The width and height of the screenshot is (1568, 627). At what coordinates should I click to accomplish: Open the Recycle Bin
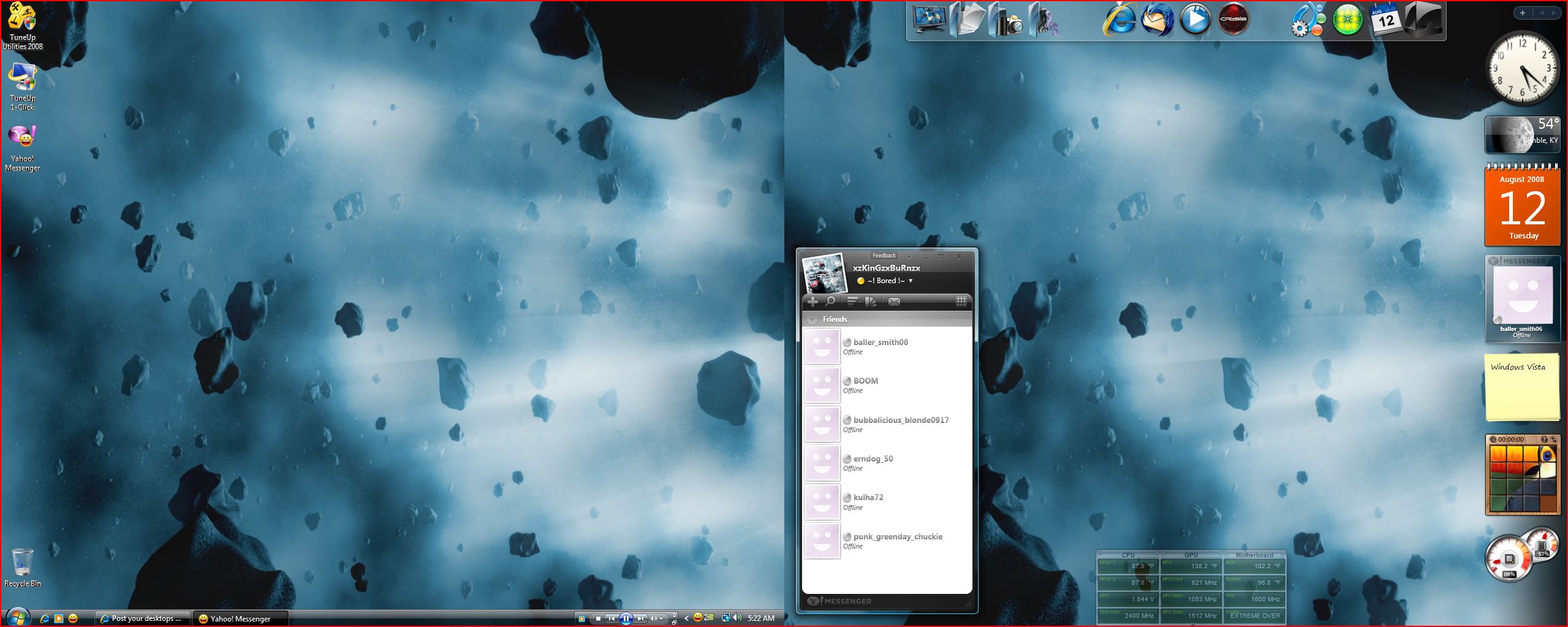[x=22, y=568]
